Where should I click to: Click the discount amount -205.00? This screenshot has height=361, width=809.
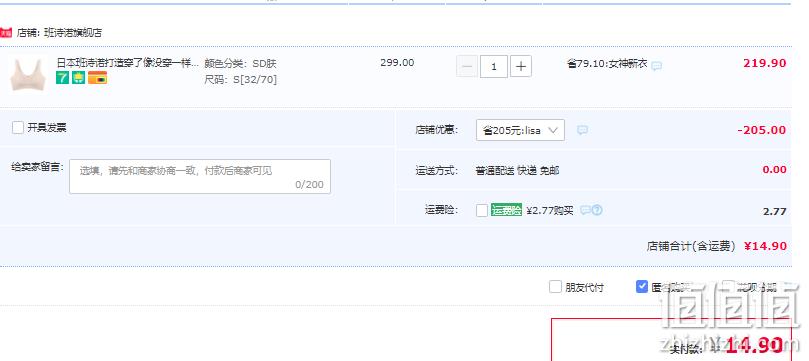tap(762, 130)
